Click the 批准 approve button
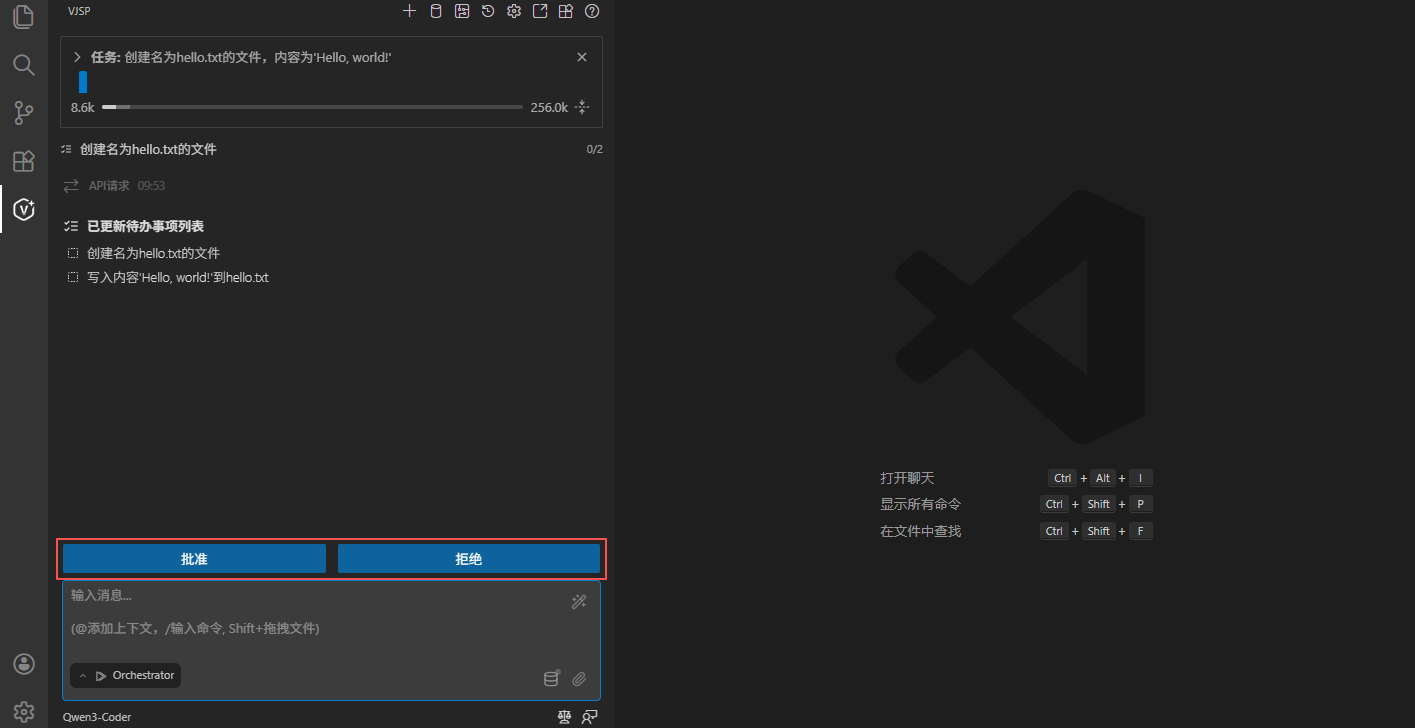 click(x=194, y=559)
